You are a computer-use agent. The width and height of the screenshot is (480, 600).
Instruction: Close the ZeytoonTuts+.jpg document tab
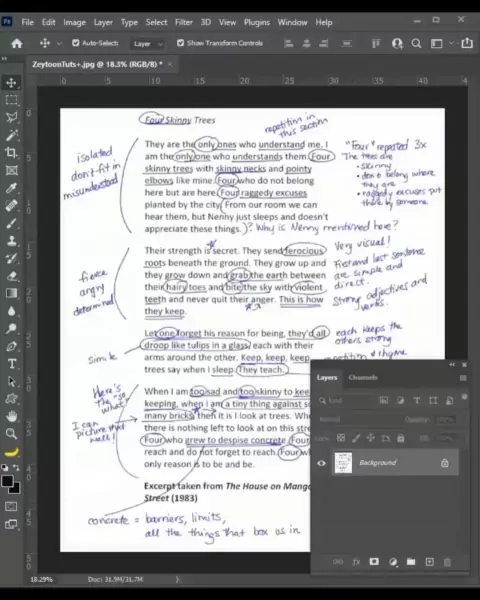coord(170,64)
